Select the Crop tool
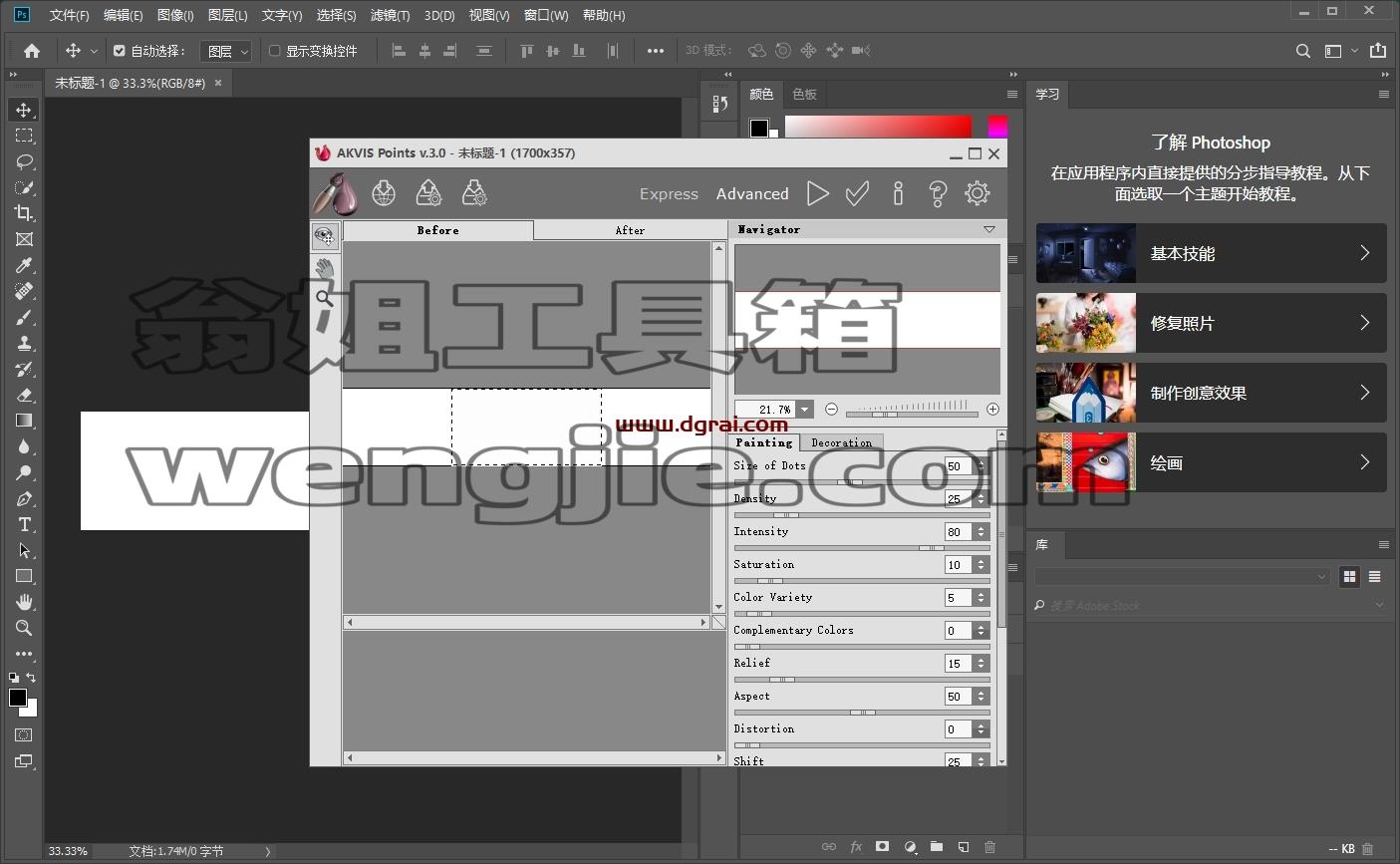 pos(24,213)
